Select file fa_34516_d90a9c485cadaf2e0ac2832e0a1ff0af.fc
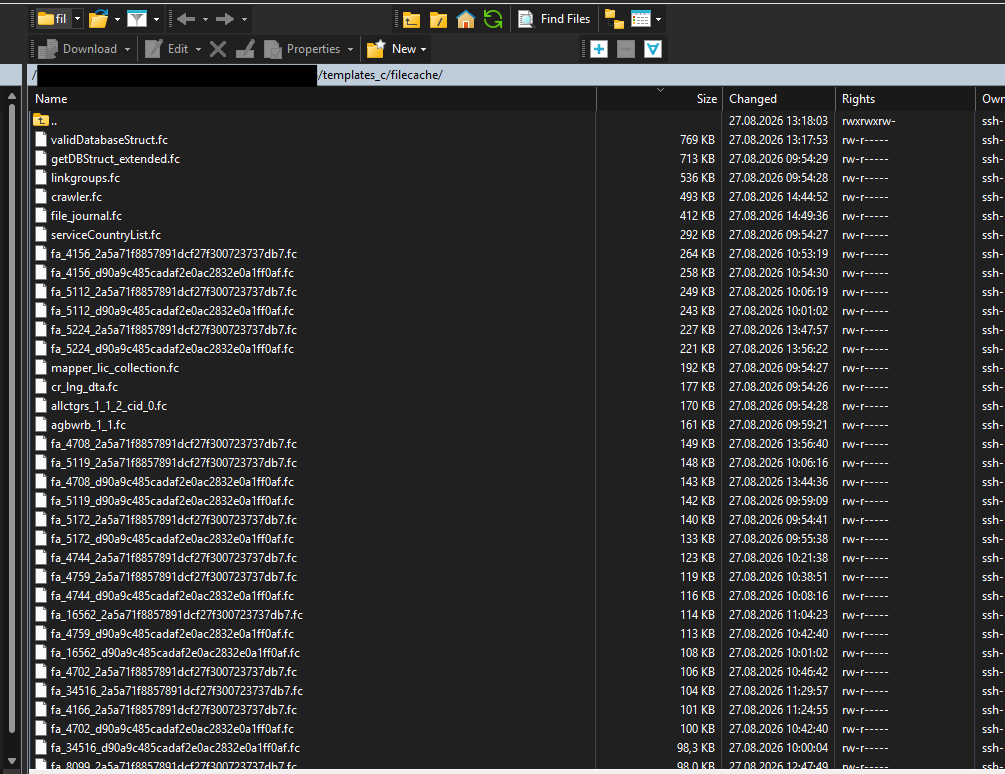Screen dimensions: 1005x774 pyautogui.click(x=175, y=748)
